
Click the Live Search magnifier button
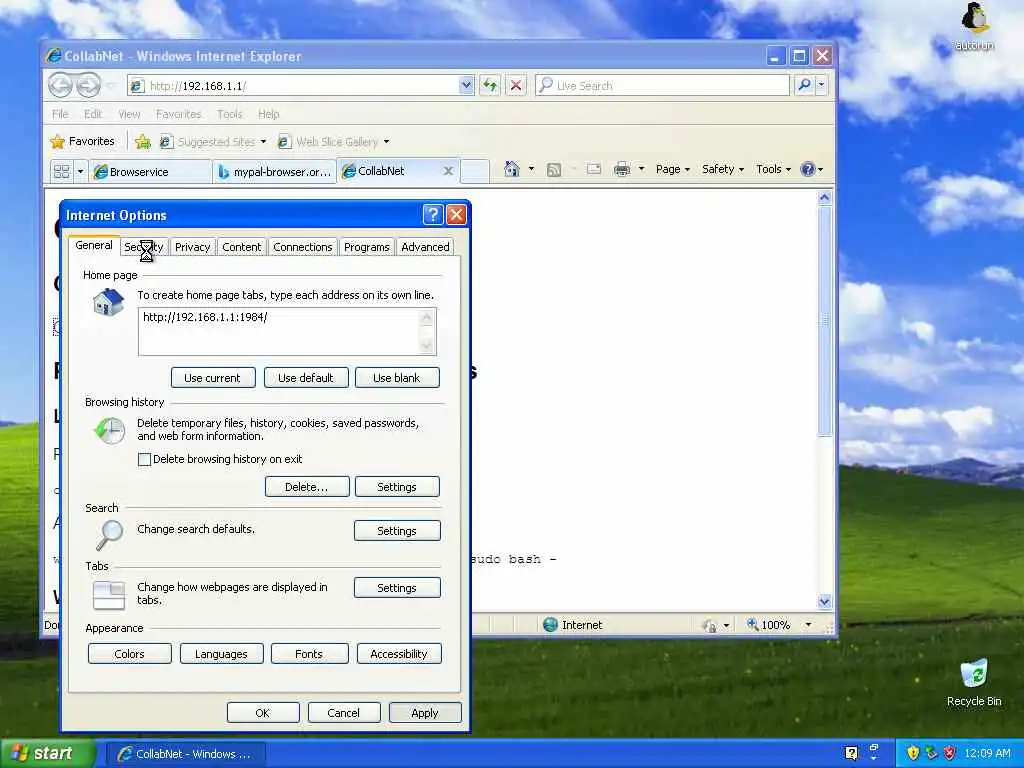805,85
